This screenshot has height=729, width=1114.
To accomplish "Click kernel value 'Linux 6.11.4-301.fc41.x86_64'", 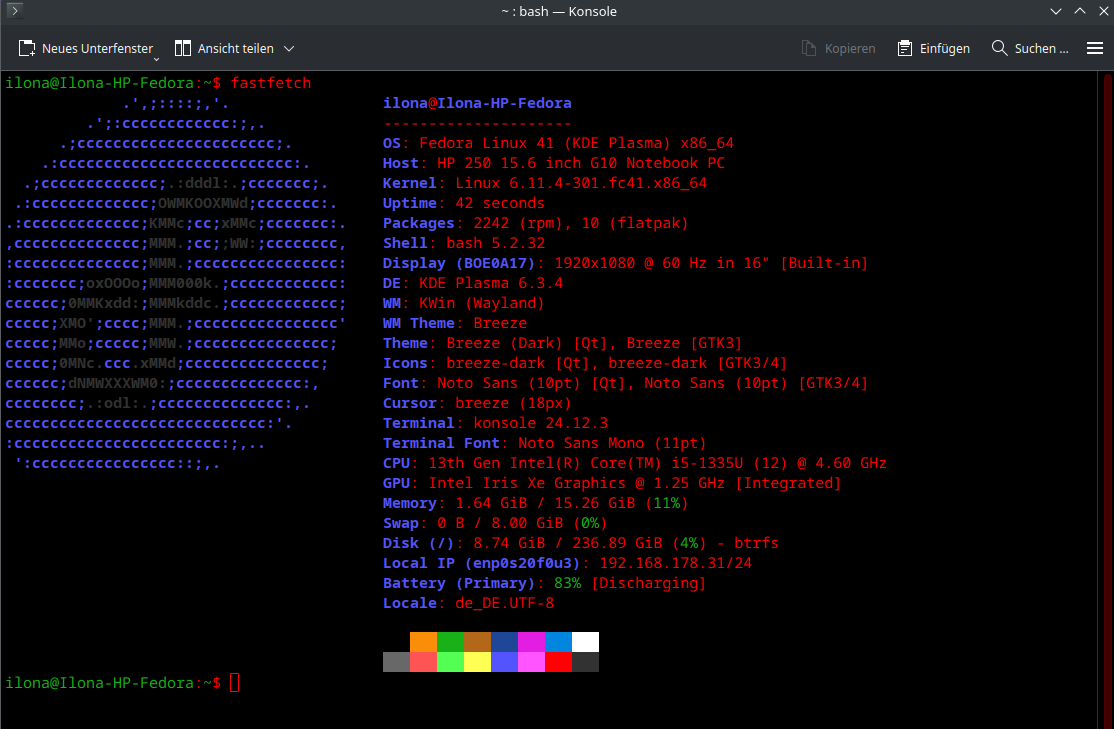I will [581, 183].
